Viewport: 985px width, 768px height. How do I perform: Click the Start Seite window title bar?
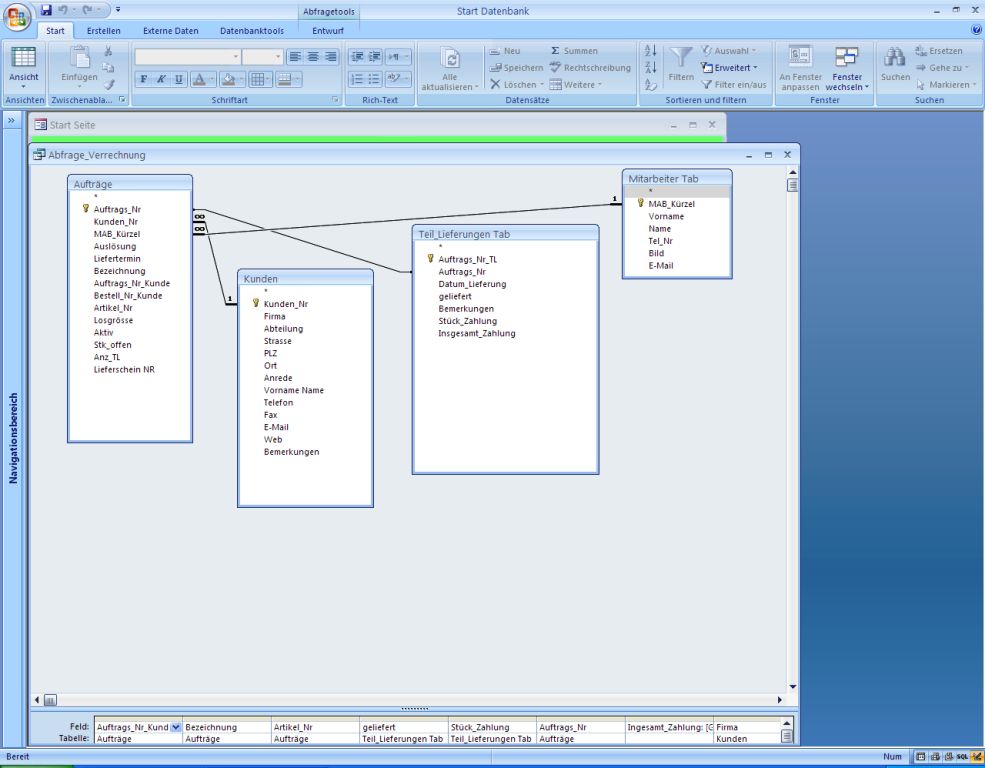click(x=377, y=125)
